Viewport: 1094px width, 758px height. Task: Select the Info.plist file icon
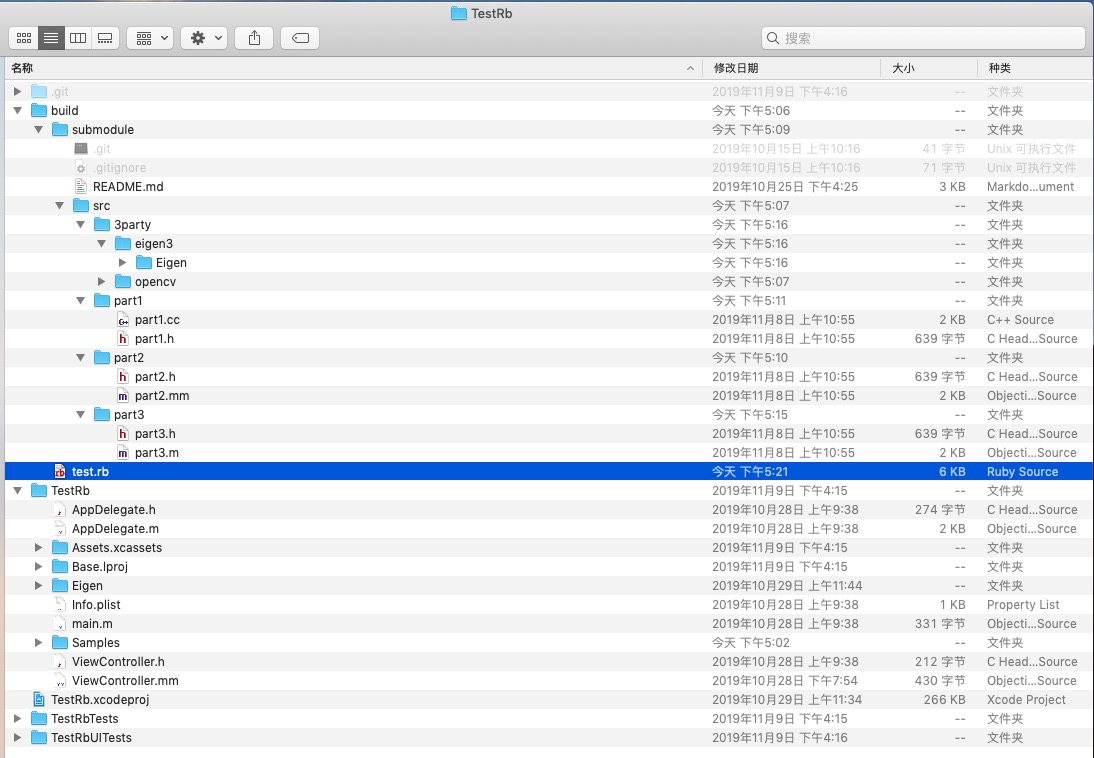[x=60, y=604]
